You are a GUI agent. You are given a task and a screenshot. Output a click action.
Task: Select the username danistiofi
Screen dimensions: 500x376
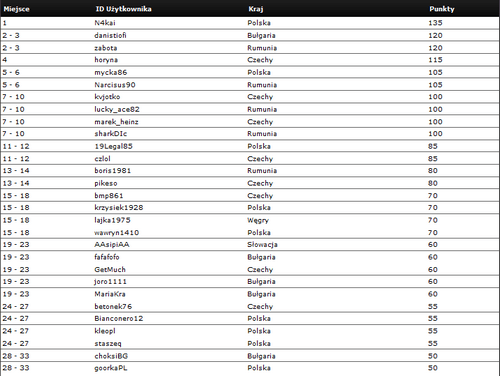pos(110,35)
